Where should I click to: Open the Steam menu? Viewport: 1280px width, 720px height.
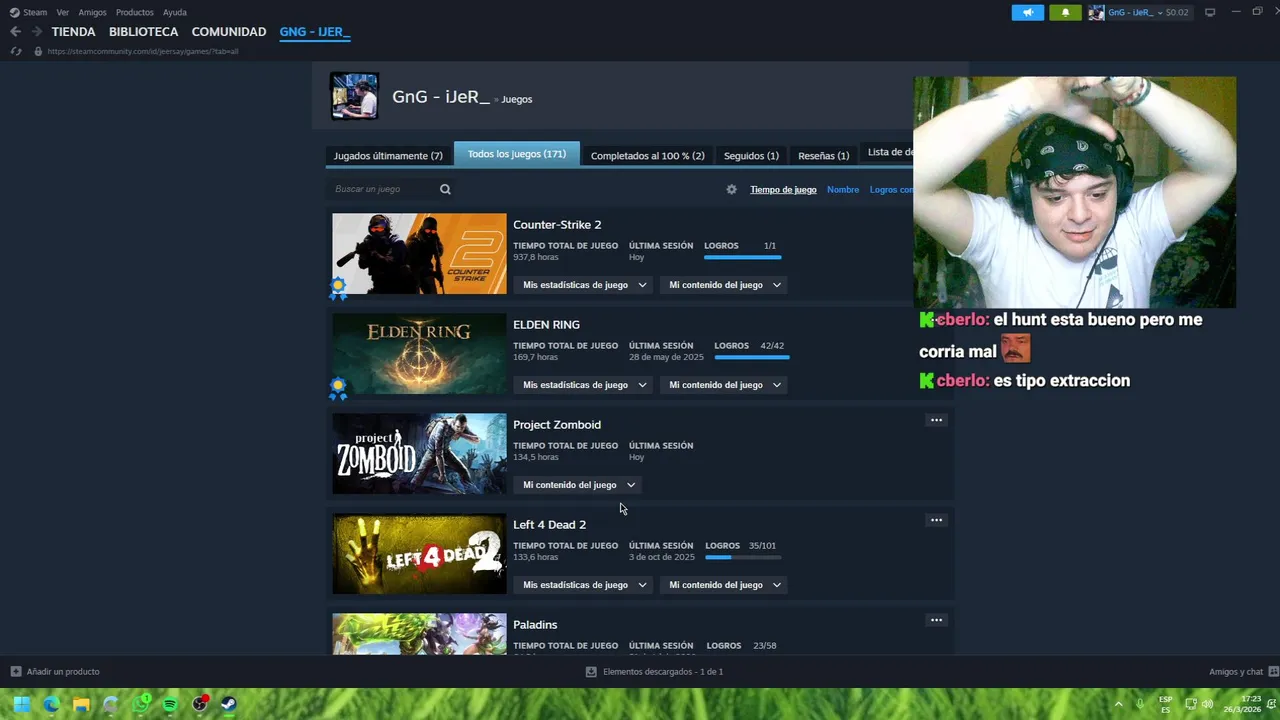[28, 12]
